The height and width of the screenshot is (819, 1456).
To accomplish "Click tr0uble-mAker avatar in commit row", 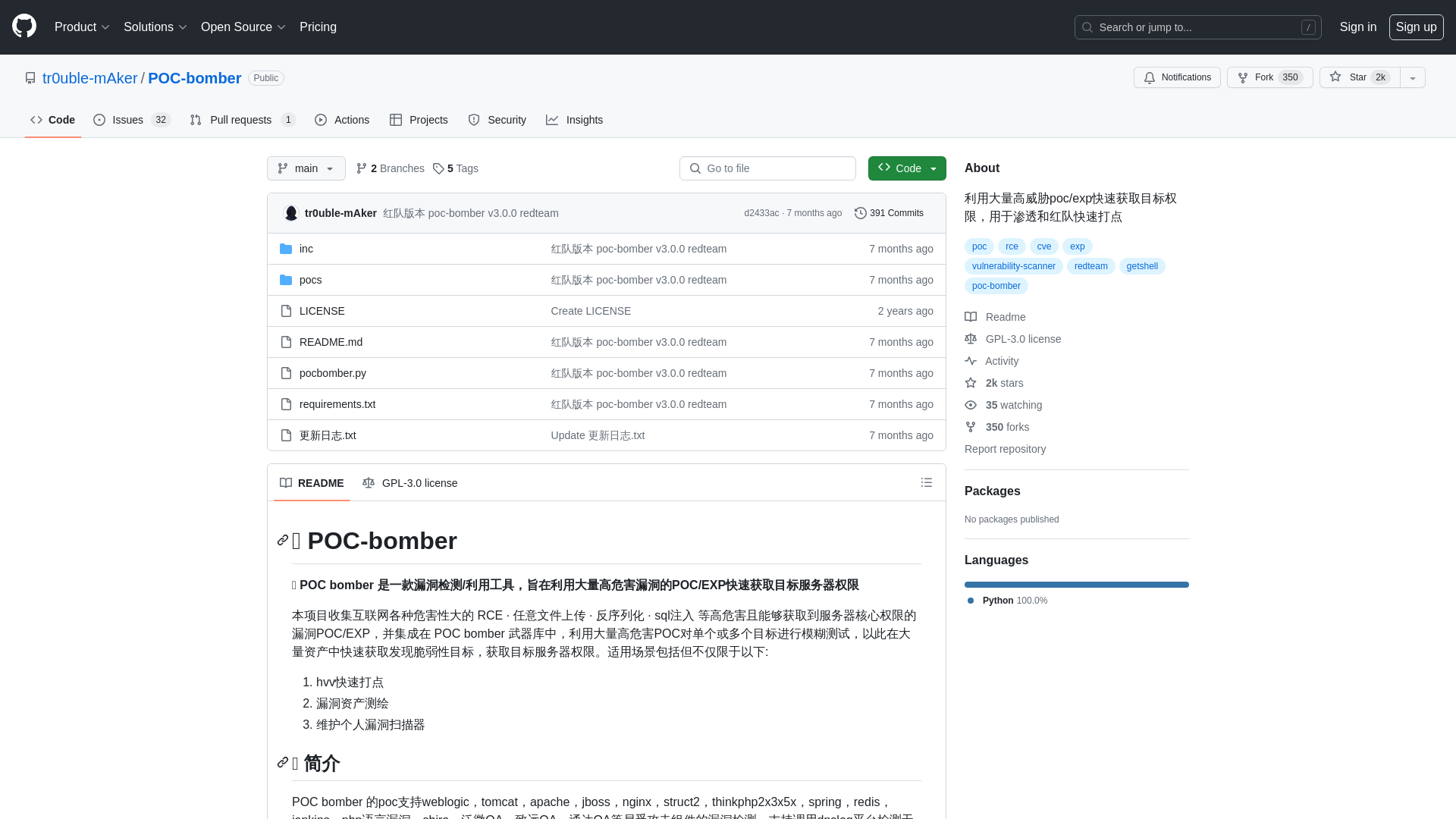I will coord(291,213).
